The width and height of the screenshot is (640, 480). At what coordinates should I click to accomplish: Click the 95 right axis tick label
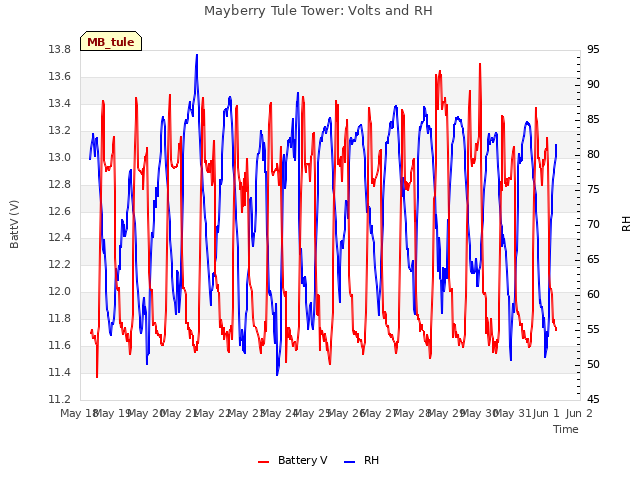tap(593, 50)
